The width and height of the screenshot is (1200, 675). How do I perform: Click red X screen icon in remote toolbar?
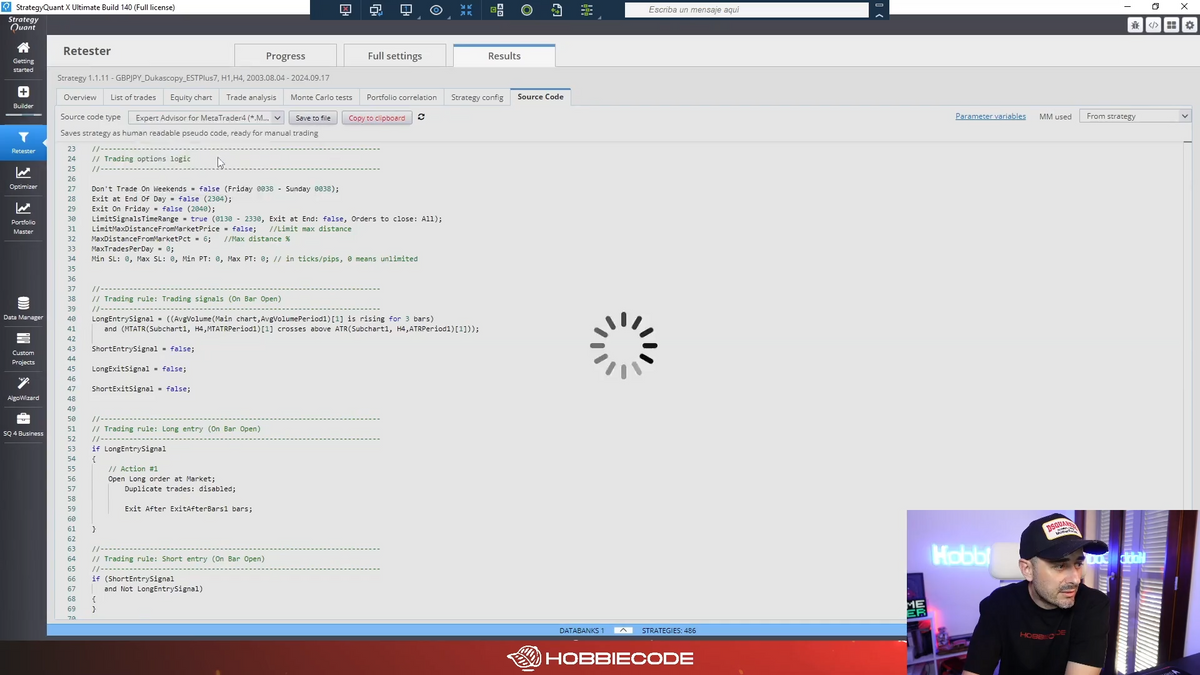pos(346,10)
